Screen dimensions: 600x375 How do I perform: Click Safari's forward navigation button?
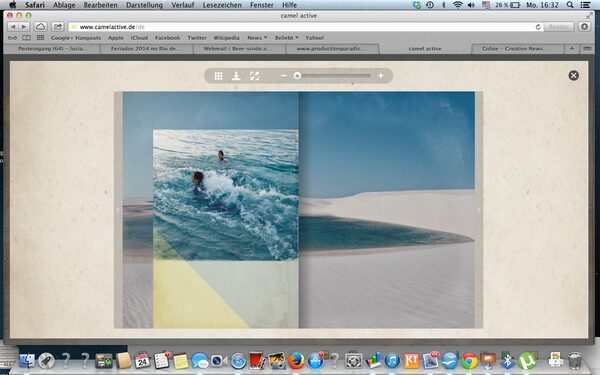[x=24, y=27]
